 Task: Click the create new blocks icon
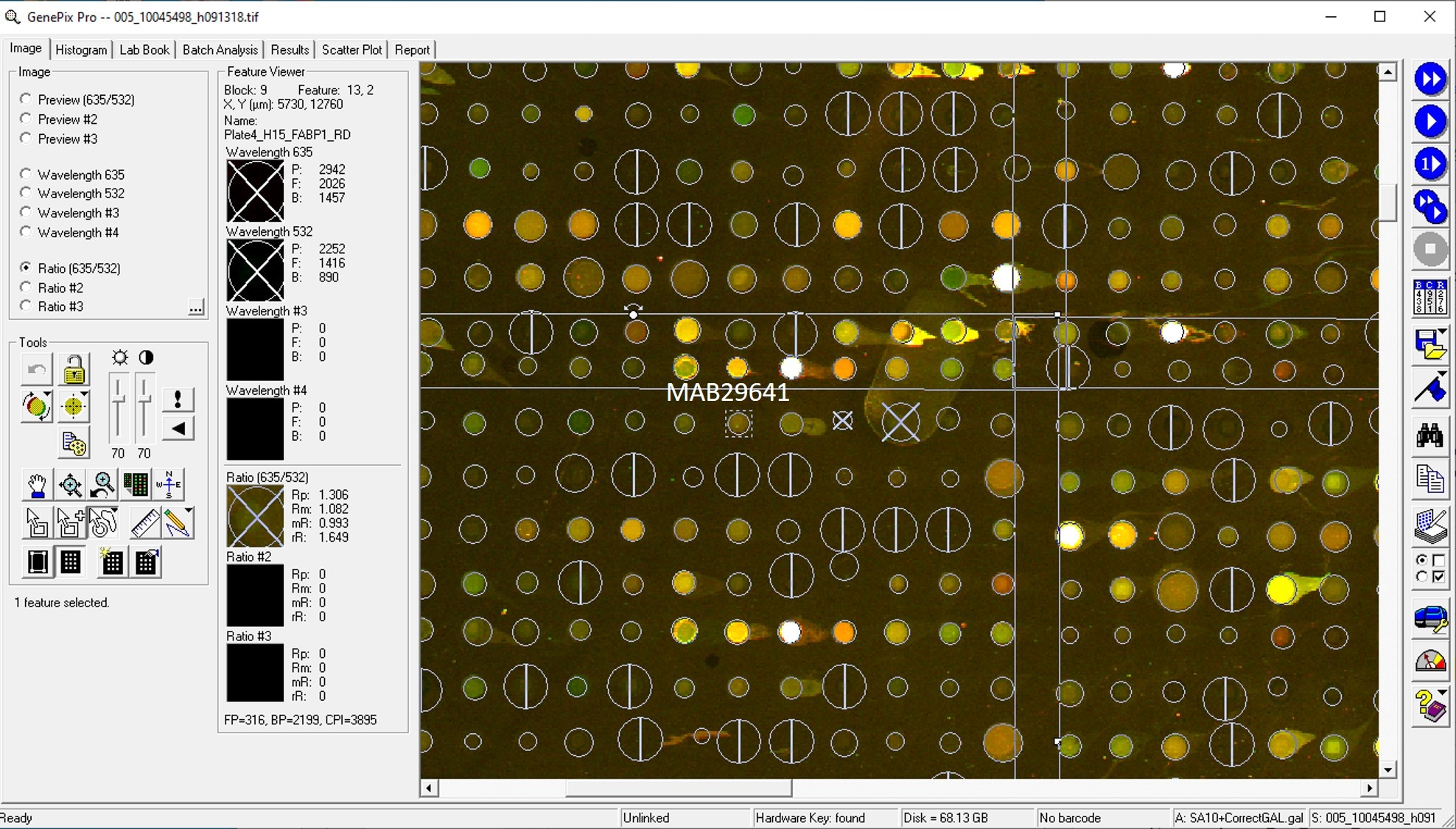click(112, 562)
